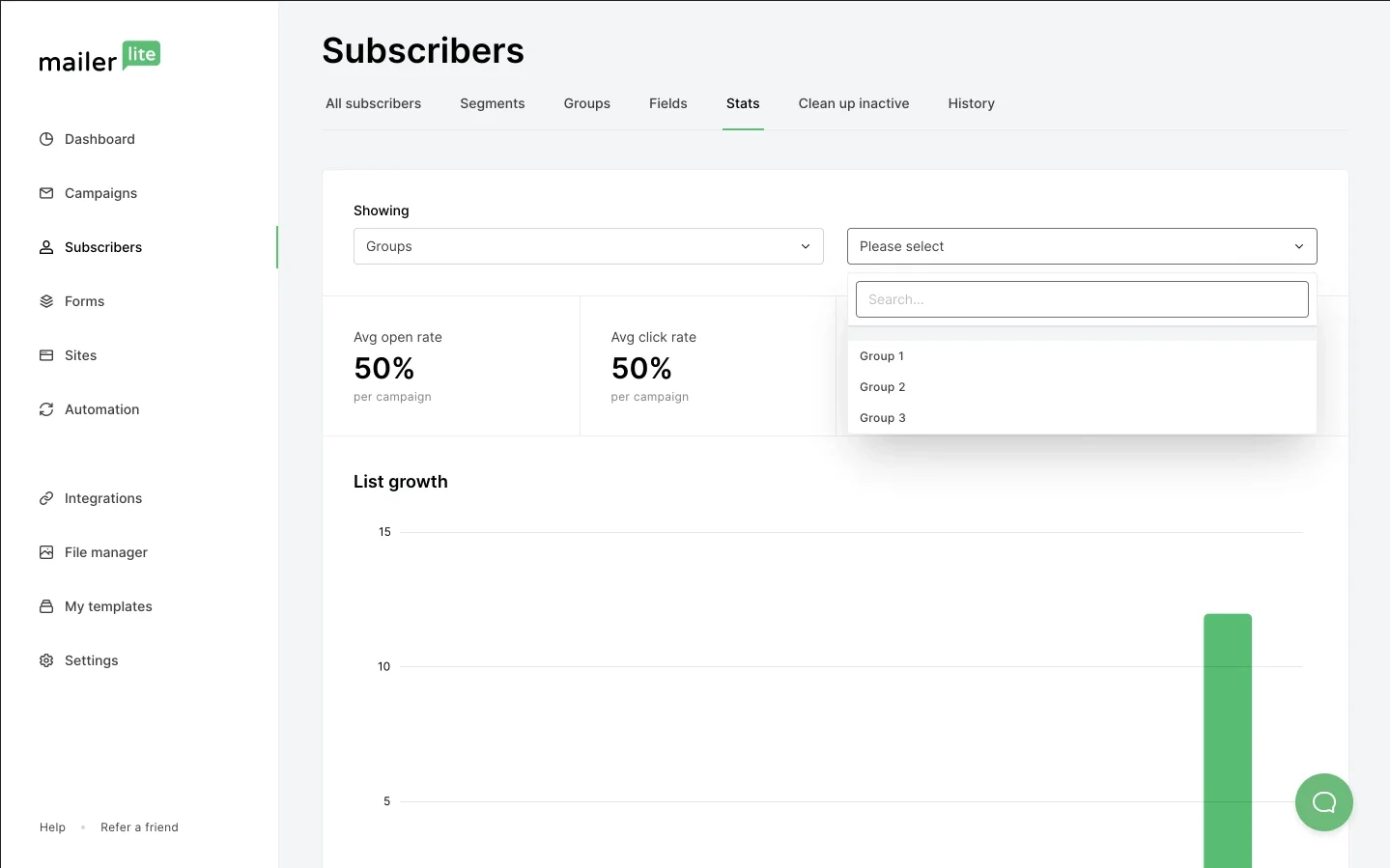Viewport: 1390px width, 868px height.
Task: Select the Stats tab
Action: (743, 103)
